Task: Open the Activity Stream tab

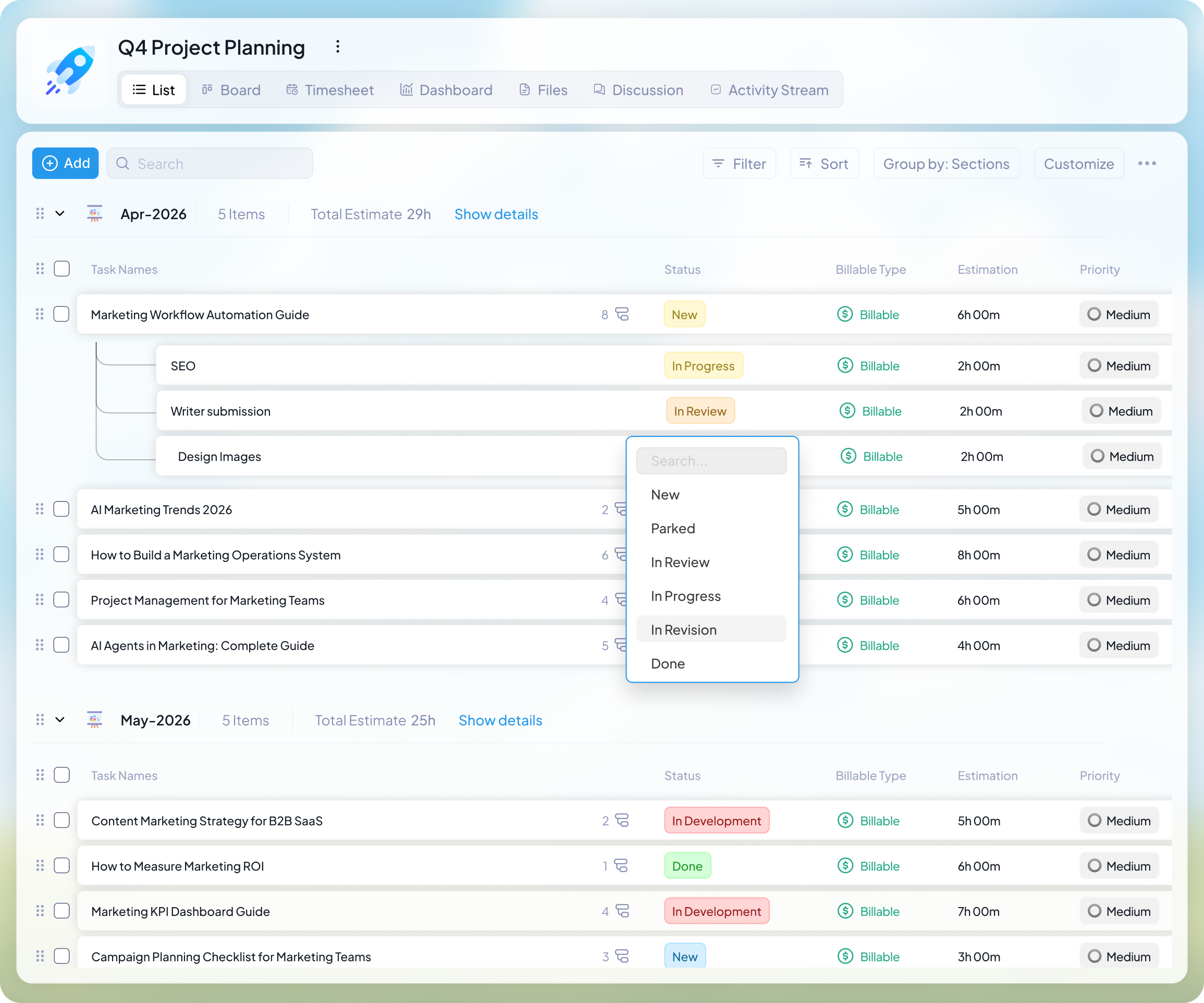Action: click(x=770, y=90)
